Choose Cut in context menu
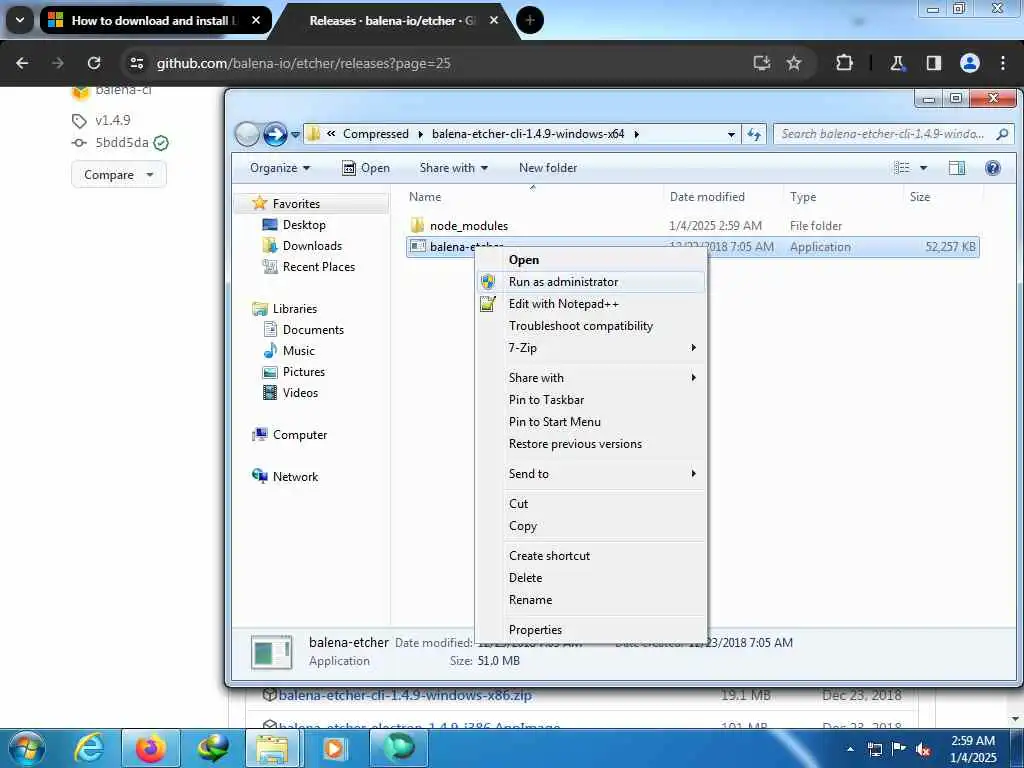The height and width of the screenshot is (768, 1024). click(591, 504)
